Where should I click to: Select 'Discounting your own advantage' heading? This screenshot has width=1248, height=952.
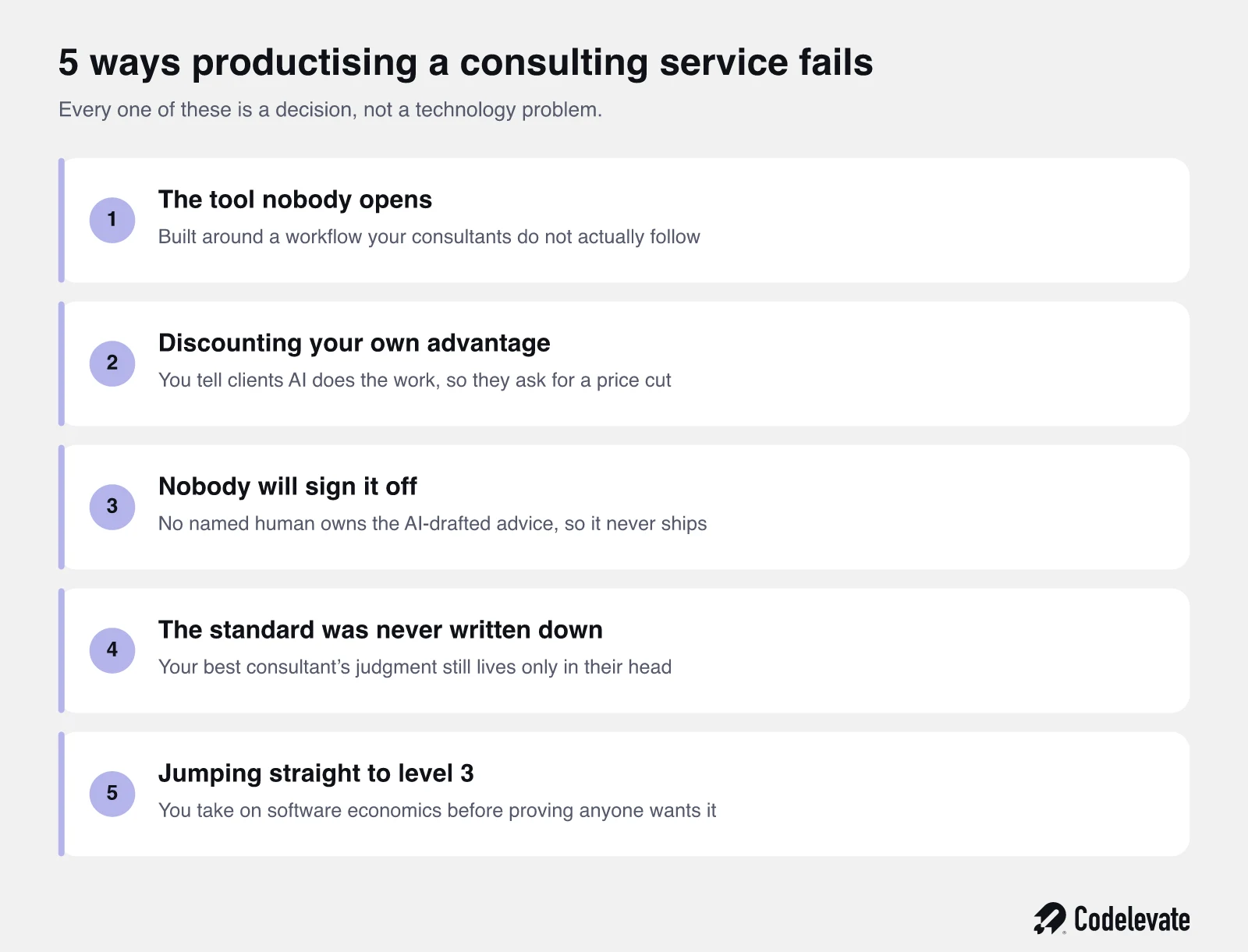[354, 343]
